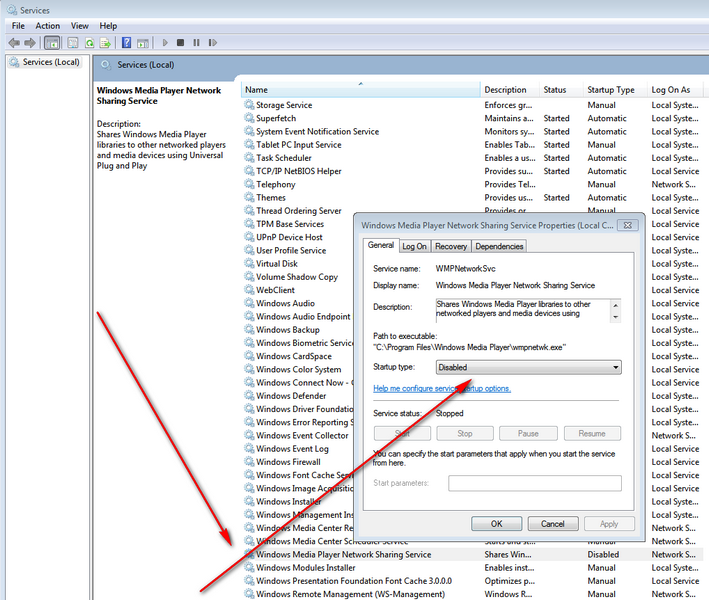Image resolution: width=709 pixels, height=600 pixels.
Task: Click the gear icon beside Windows Defender
Action: (249, 396)
